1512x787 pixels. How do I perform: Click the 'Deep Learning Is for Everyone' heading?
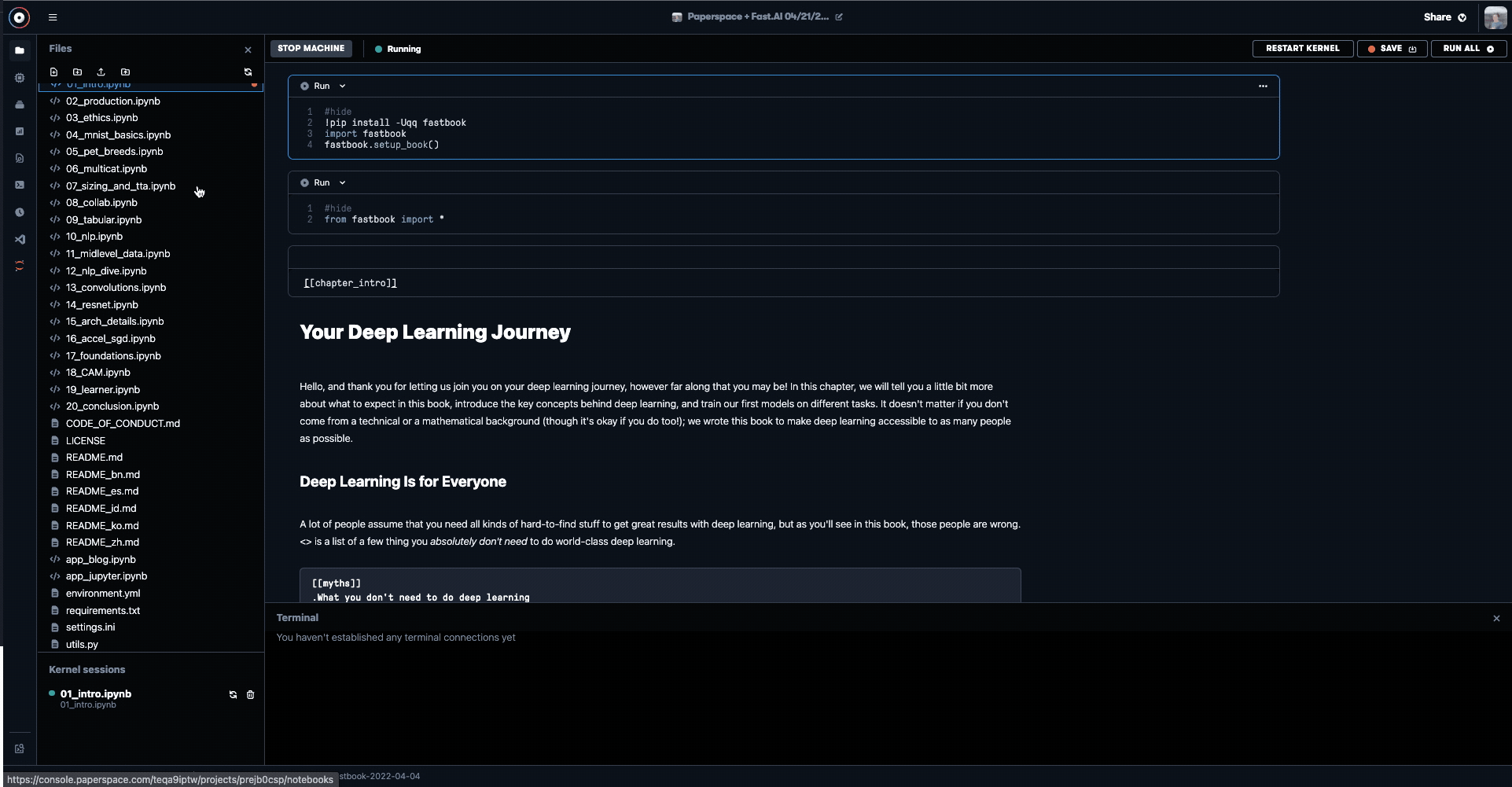coord(403,482)
